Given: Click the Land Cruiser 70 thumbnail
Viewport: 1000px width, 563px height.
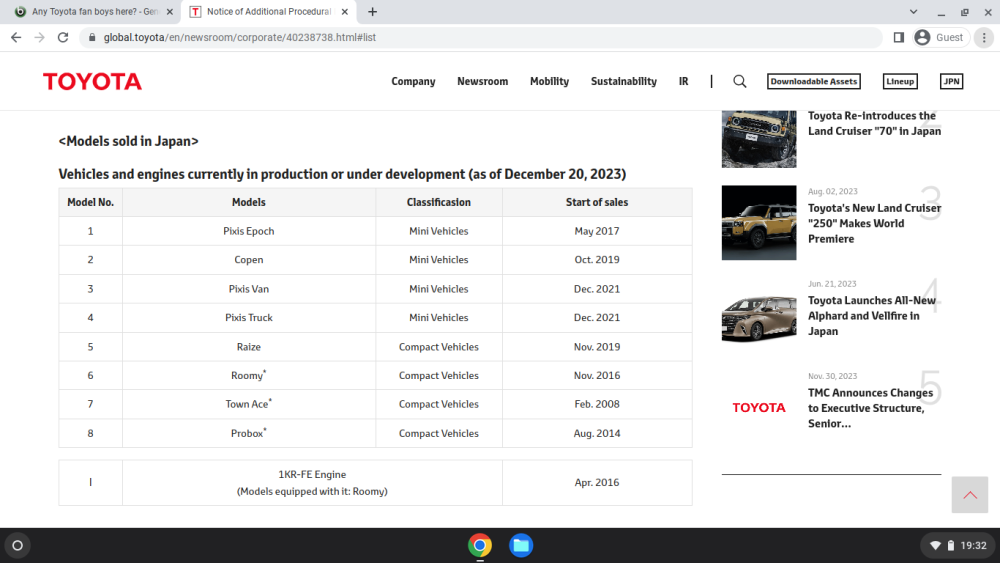Looking at the screenshot, I should [759, 139].
